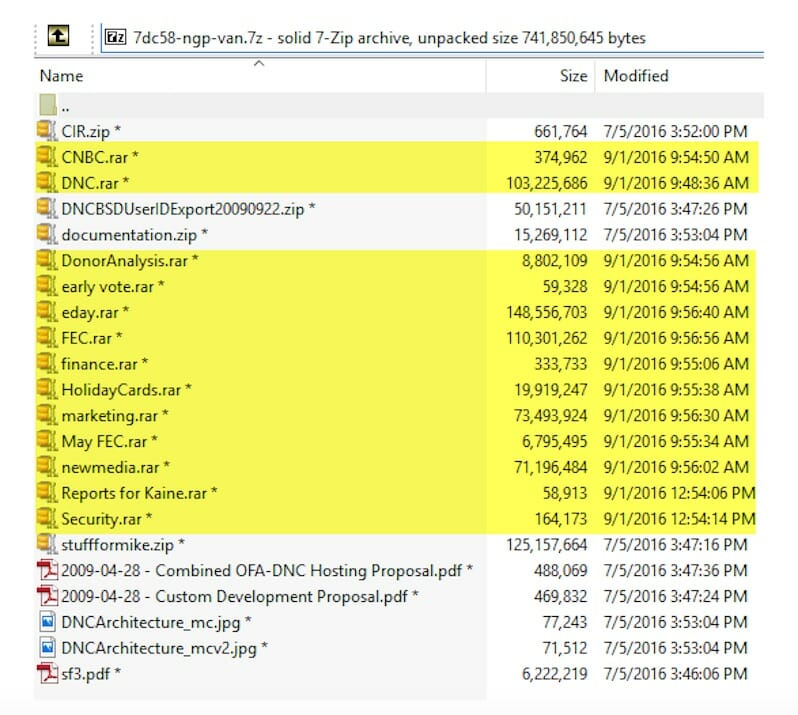The height and width of the screenshot is (715, 798).
Task: Click the May FEC.rar archive icon
Action: 47,441
